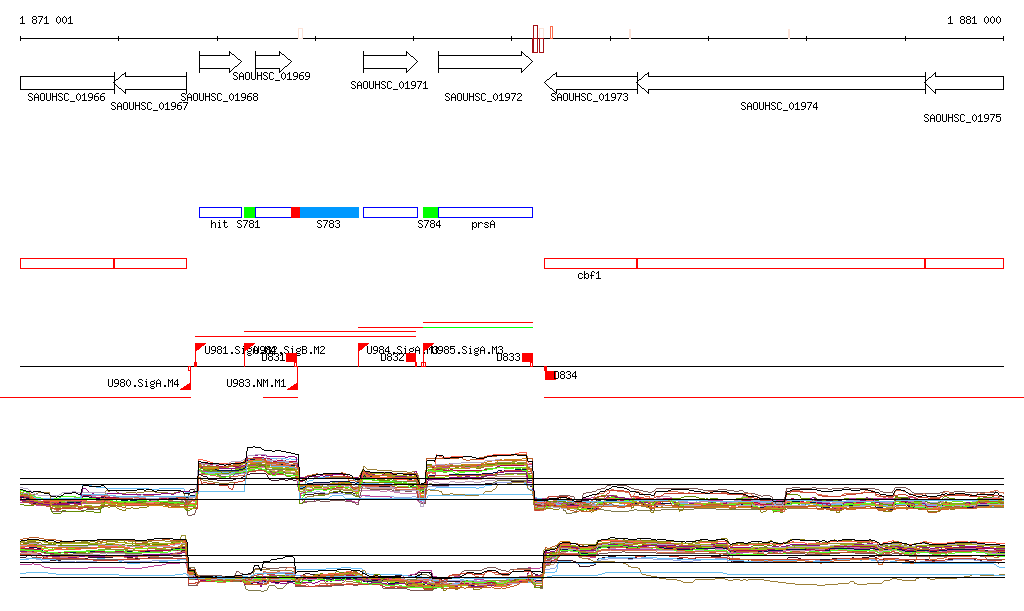
Task: Click the SAOUHSC_01971 label
Action: [x=389, y=86]
